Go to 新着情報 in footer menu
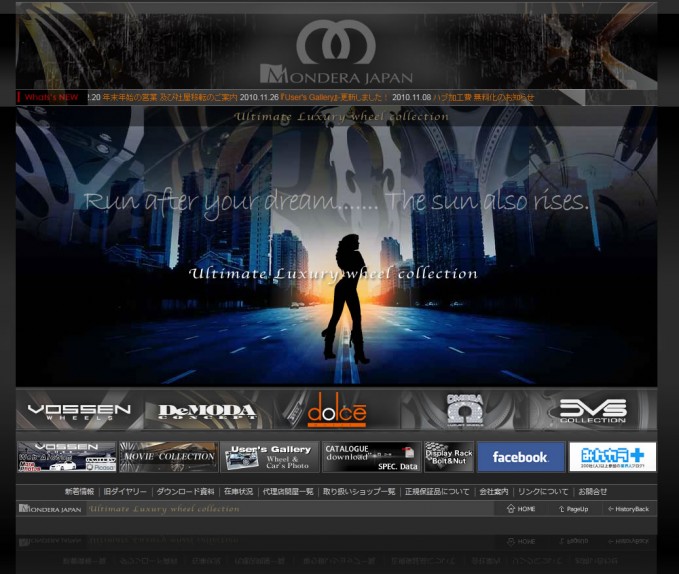The width and height of the screenshot is (679, 574). [79, 492]
